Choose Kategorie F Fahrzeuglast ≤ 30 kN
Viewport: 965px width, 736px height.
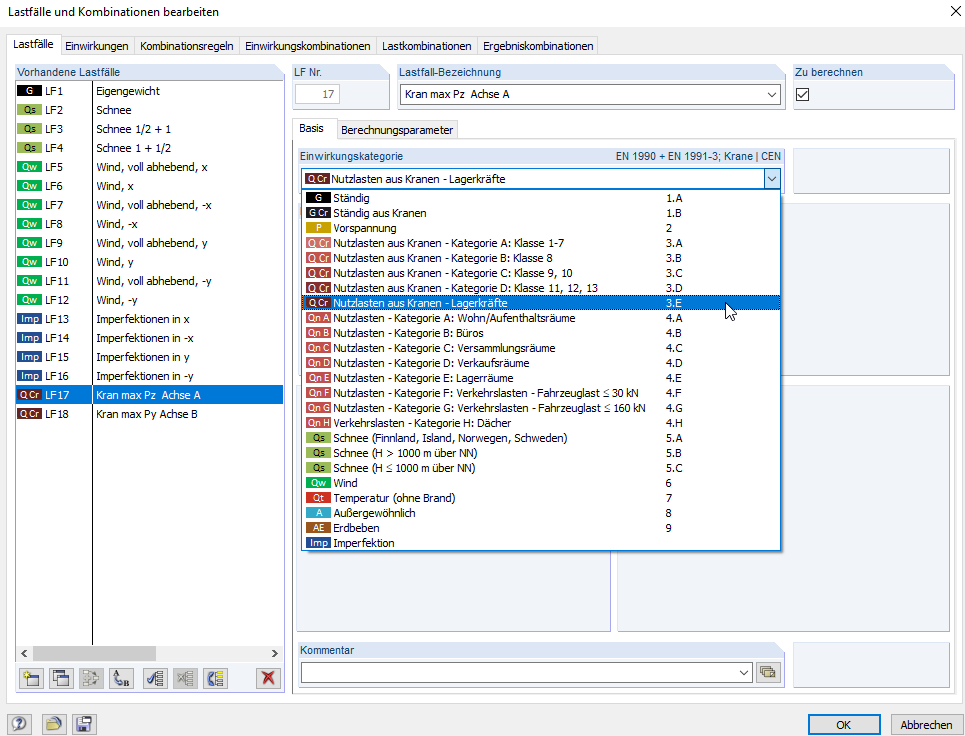[x=541, y=393]
